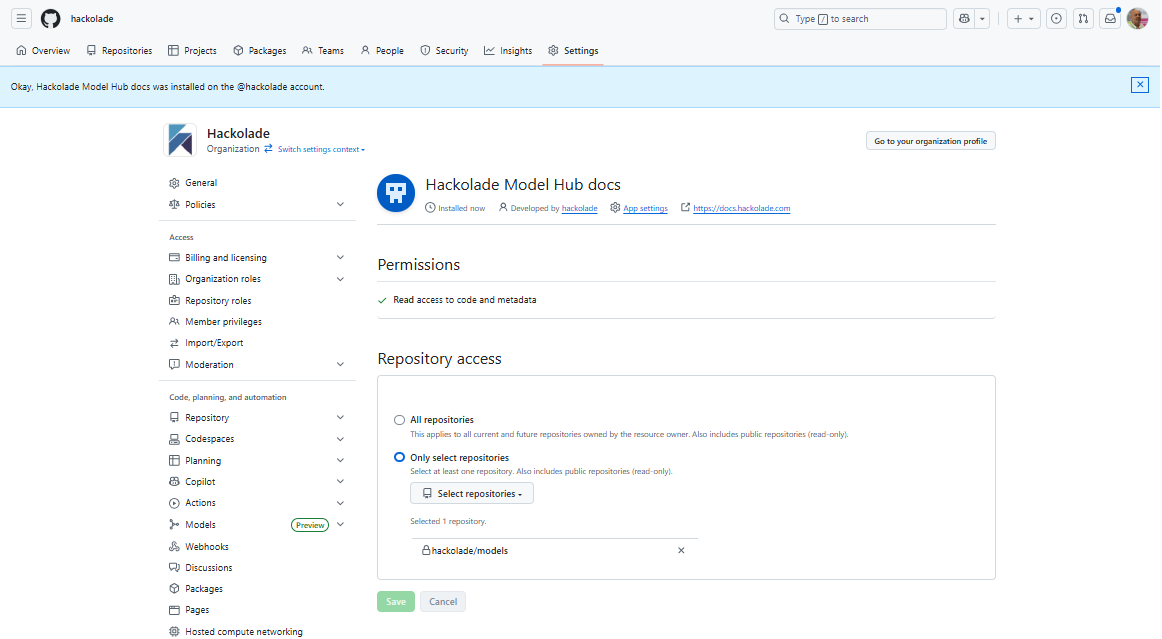
Task: Switch to the People tab
Action: point(382,50)
